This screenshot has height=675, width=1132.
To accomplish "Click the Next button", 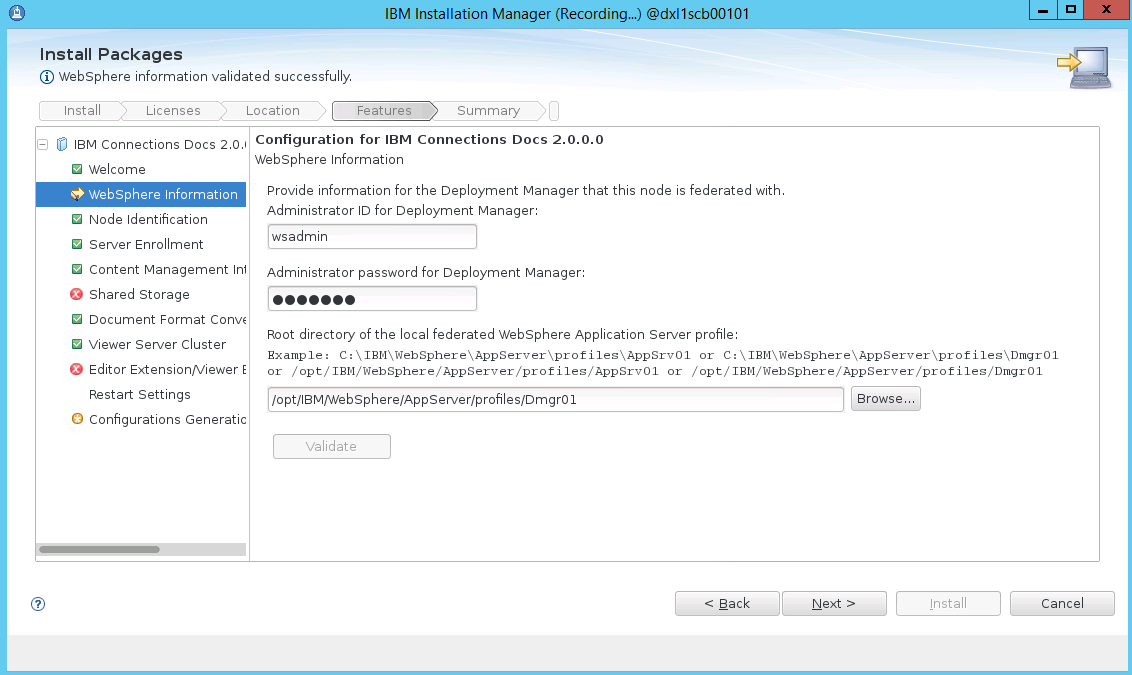I will click(834, 604).
